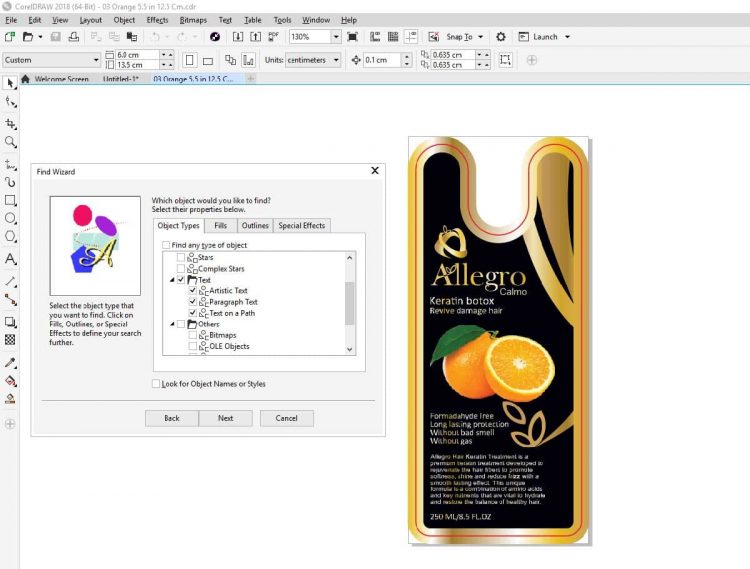Select the Text tool
This screenshot has width=750, height=569.
tap(10, 259)
